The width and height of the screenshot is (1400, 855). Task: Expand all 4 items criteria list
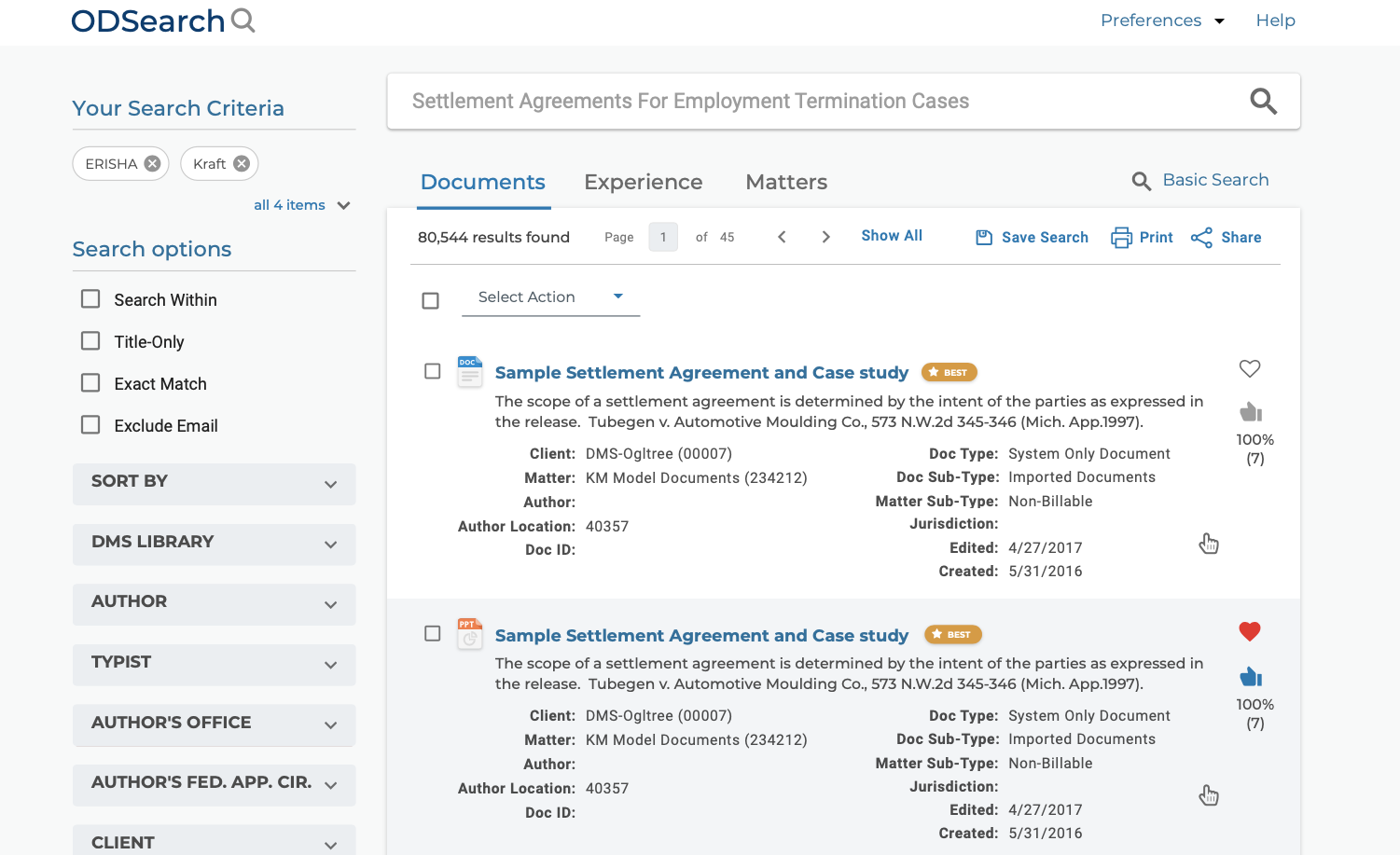pos(301,205)
